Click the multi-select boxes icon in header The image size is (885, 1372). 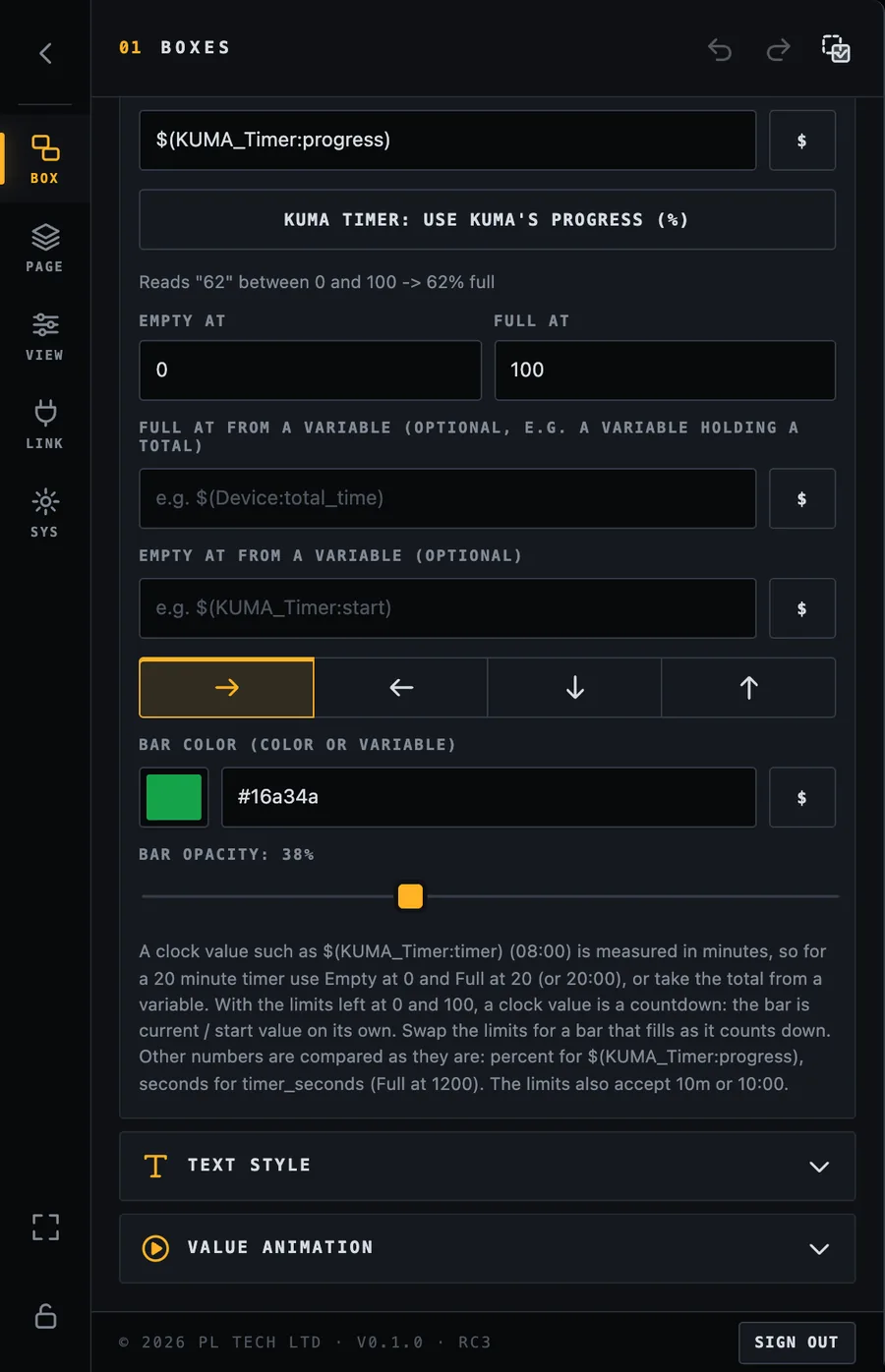coord(836,48)
